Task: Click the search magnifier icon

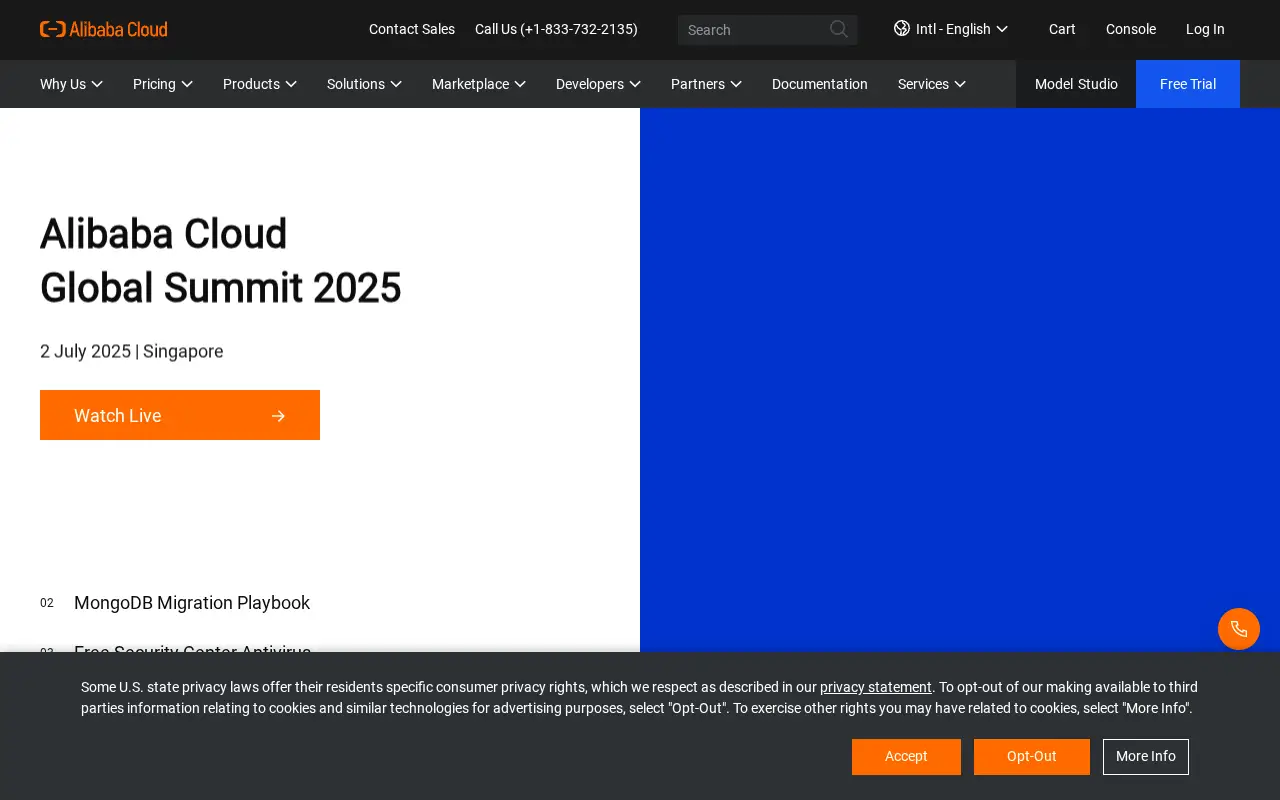Action: click(x=839, y=29)
